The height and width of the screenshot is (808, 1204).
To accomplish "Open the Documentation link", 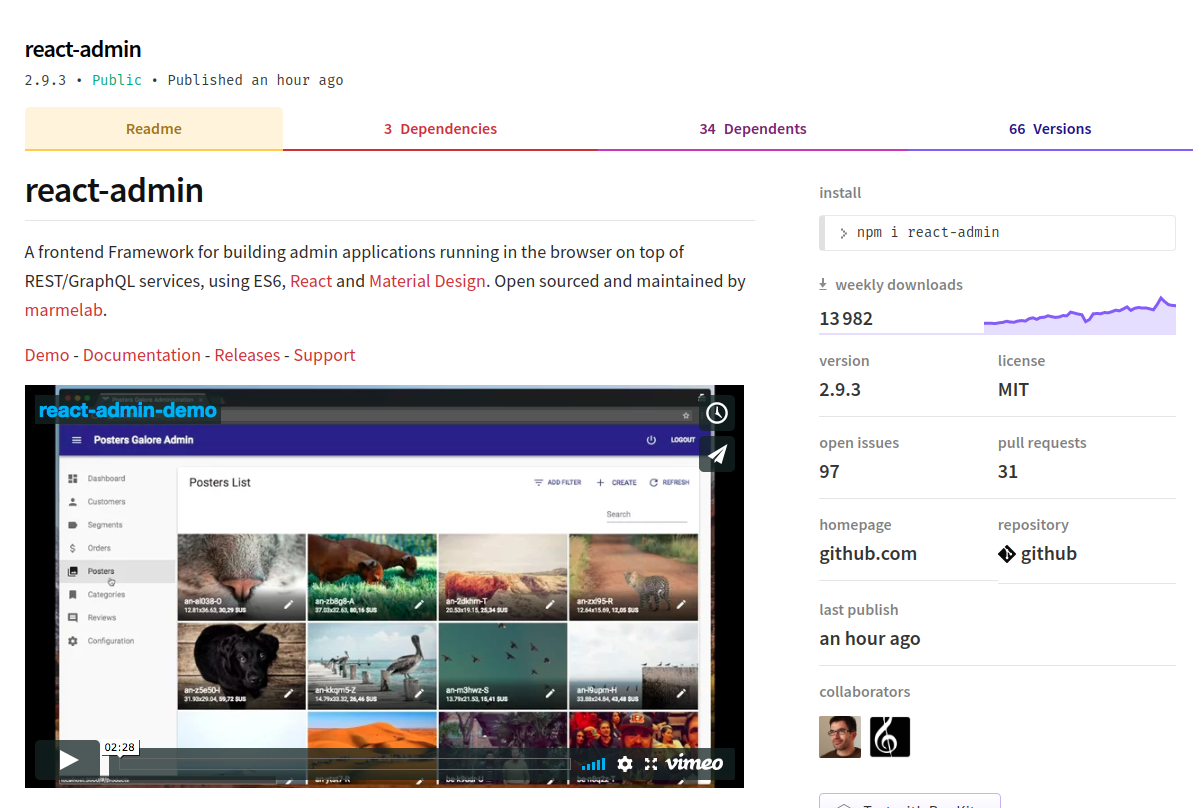I will pyautogui.click(x=142, y=355).
